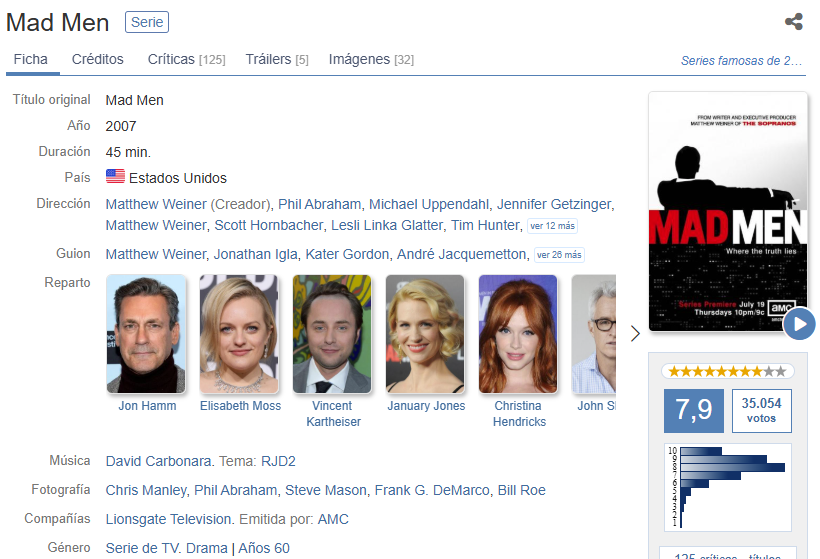Open Chris Manley cinematography link

coord(146,490)
